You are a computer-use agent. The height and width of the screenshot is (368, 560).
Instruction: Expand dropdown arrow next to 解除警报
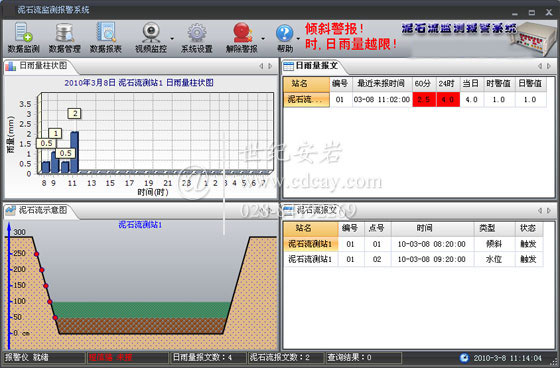click(x=263, y=39)
